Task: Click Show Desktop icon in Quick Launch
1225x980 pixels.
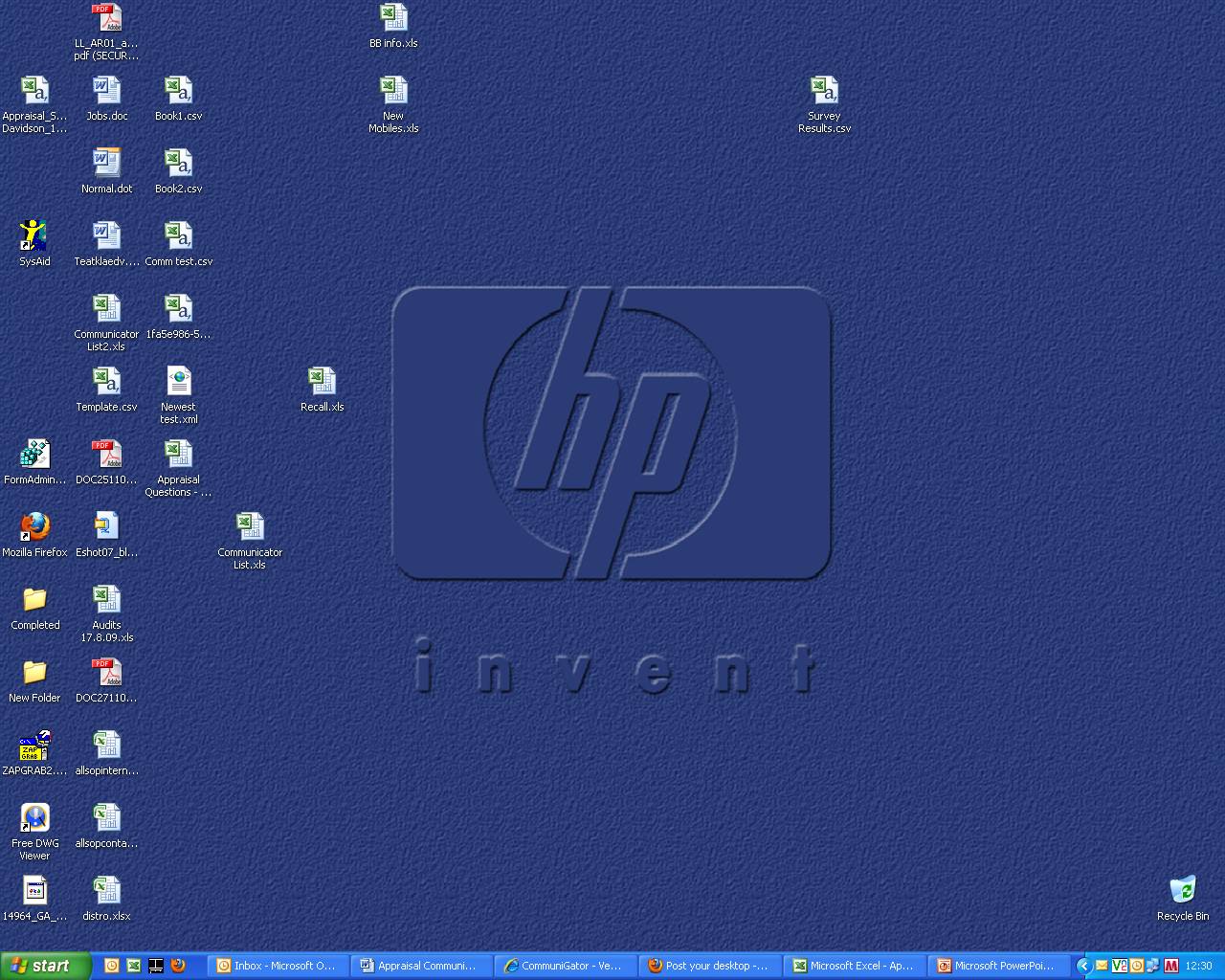Action: tap(156, 966)
